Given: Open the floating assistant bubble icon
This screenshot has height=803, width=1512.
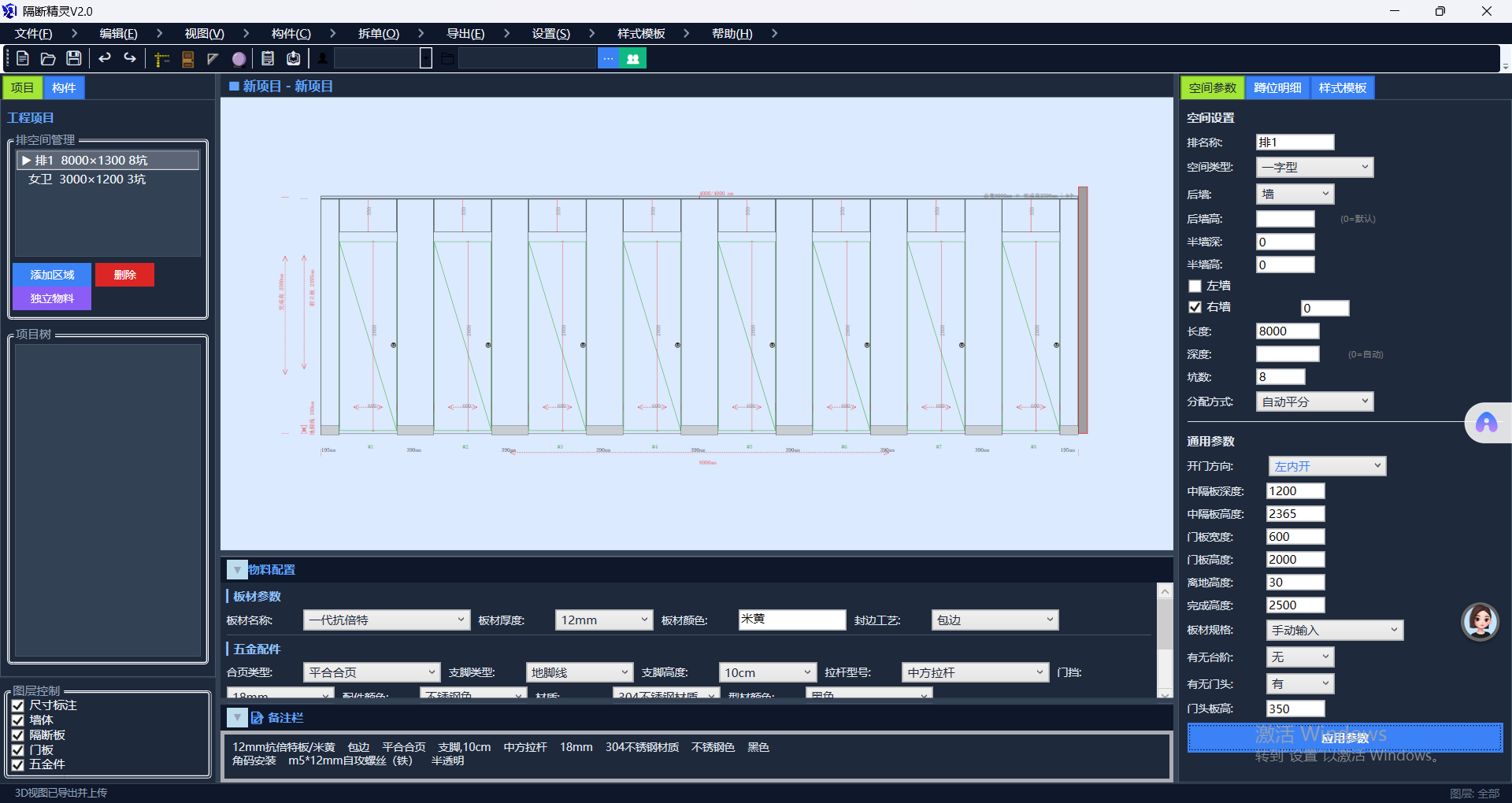Looking at the screenshot, I should tap(1487, 424).
